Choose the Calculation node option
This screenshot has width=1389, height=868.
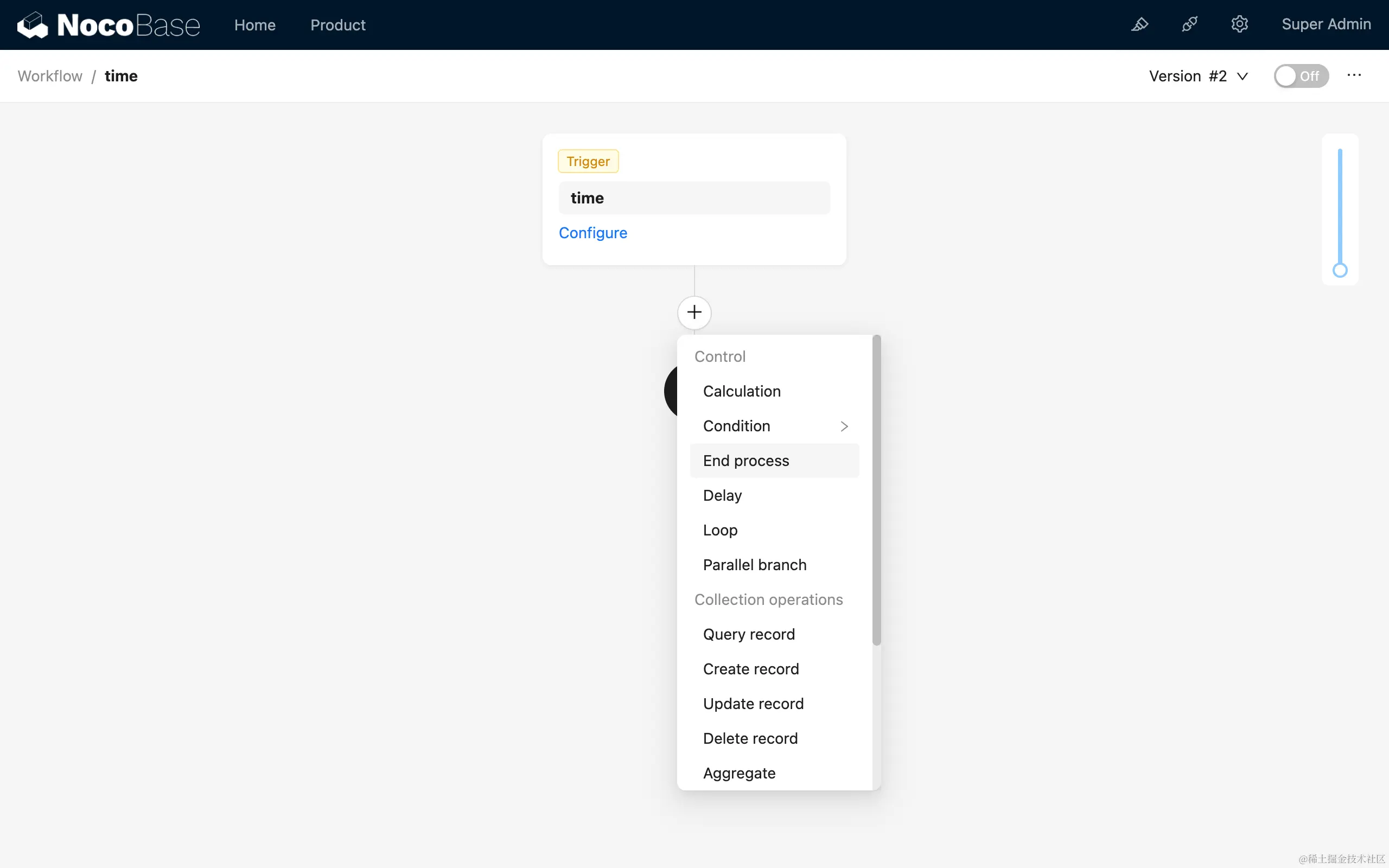click(742, 391)
